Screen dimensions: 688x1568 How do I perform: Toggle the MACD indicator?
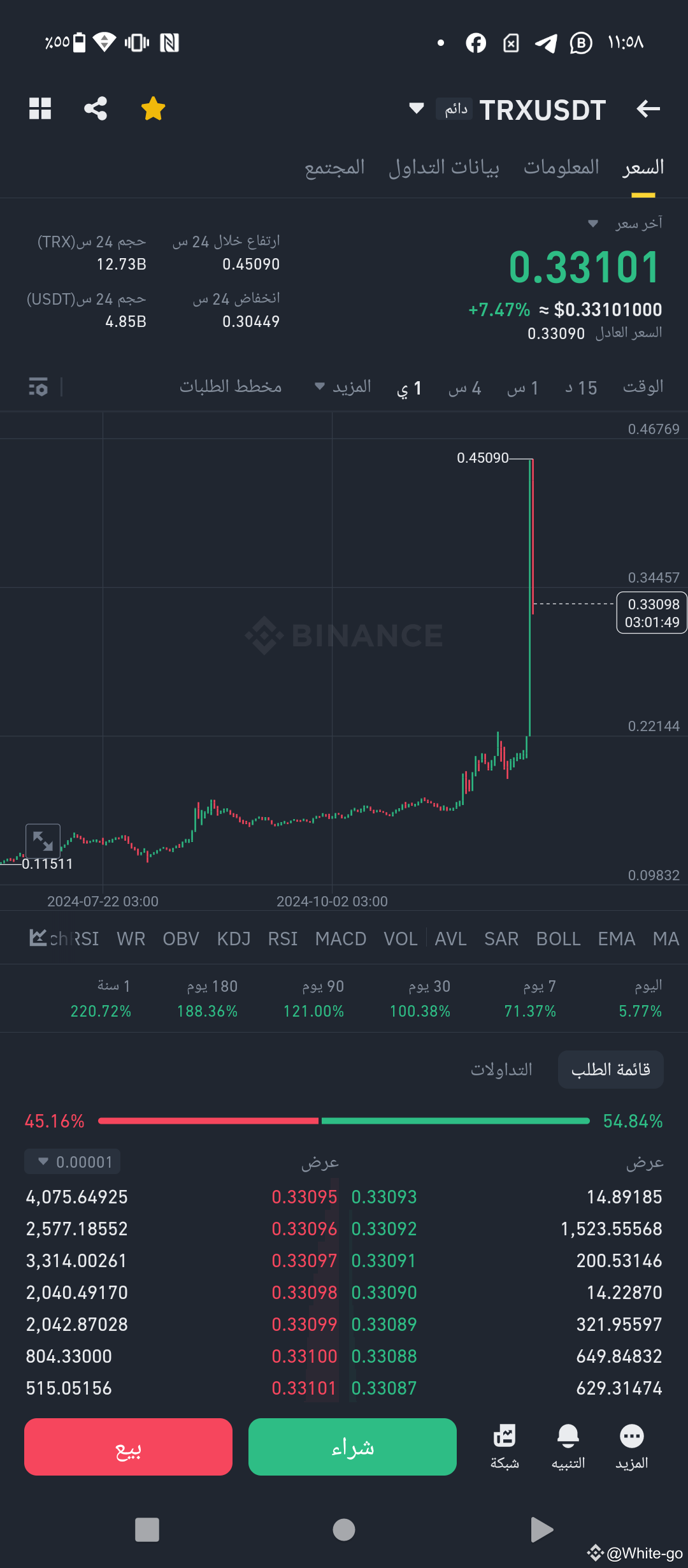click(340, 938)
